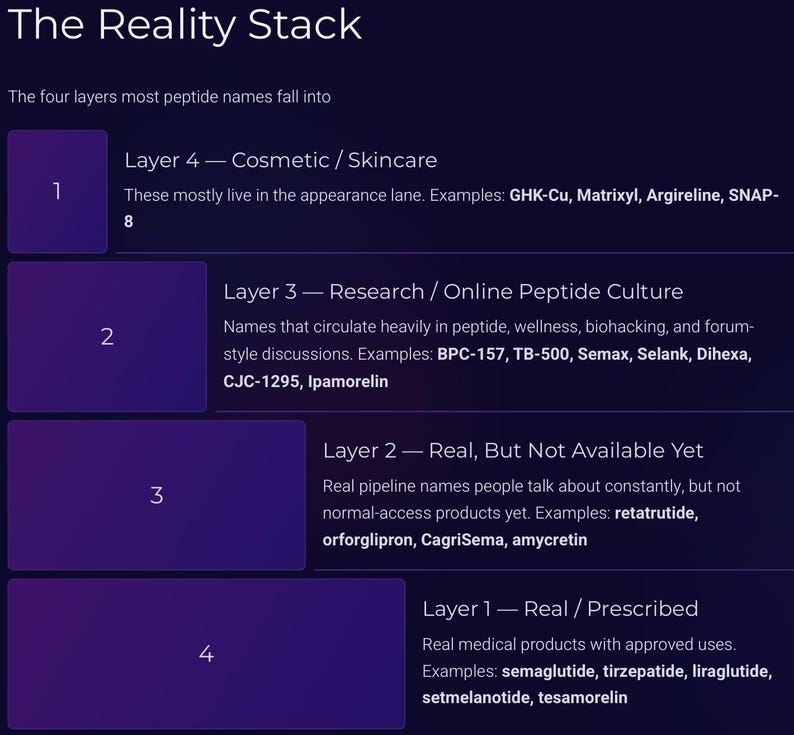Click heading "Layer 2 — Real, But Not Available Yet"

click(x=513, y=450)
